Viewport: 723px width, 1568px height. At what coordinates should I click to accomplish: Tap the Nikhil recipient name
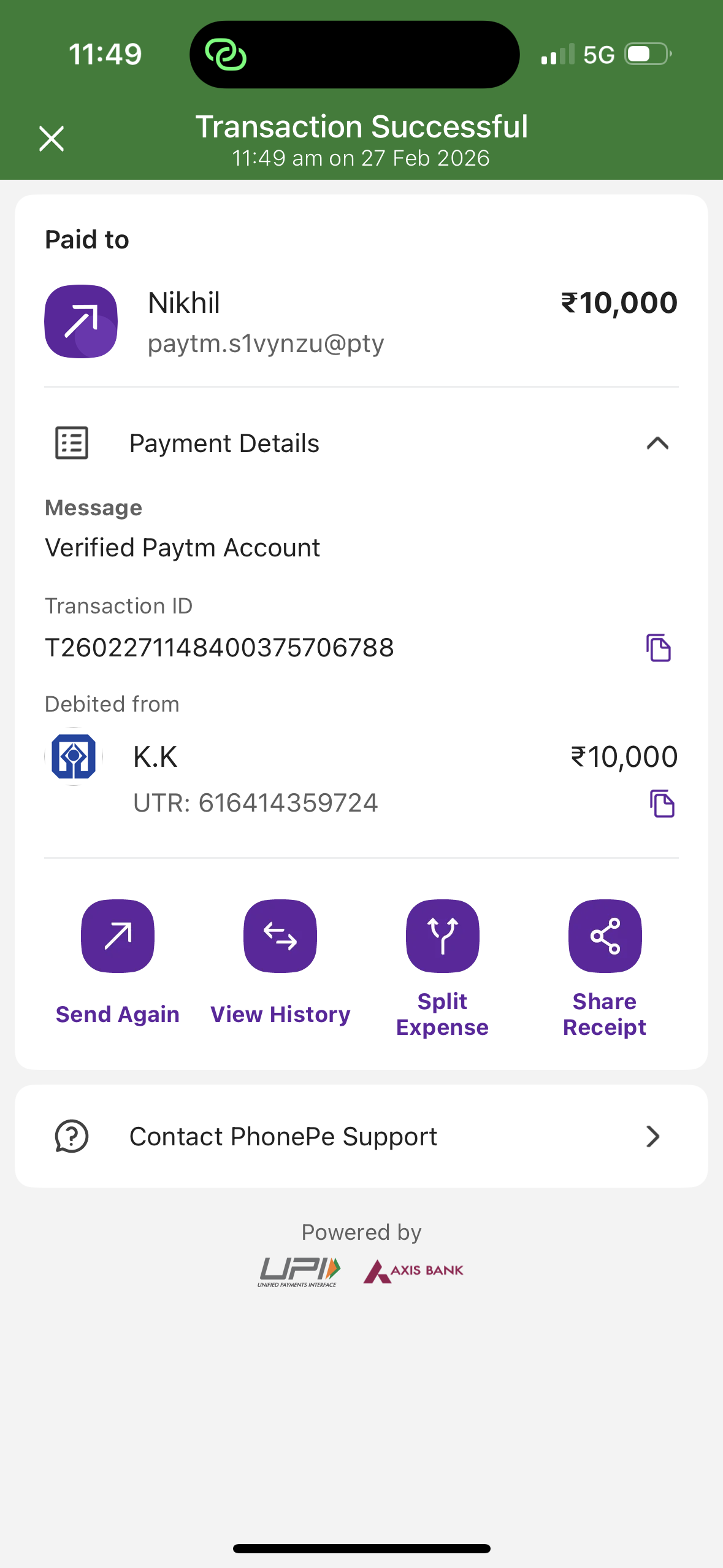pyautogui.click(x=184, y=303)
